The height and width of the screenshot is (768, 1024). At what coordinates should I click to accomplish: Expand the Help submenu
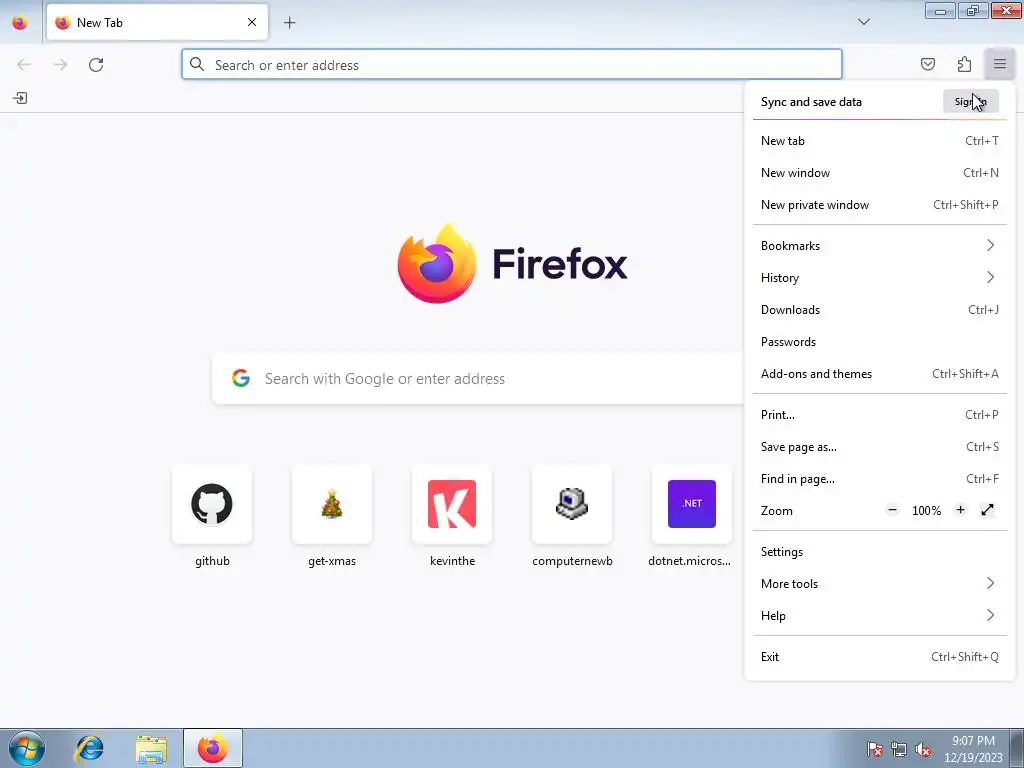(879, 616)
